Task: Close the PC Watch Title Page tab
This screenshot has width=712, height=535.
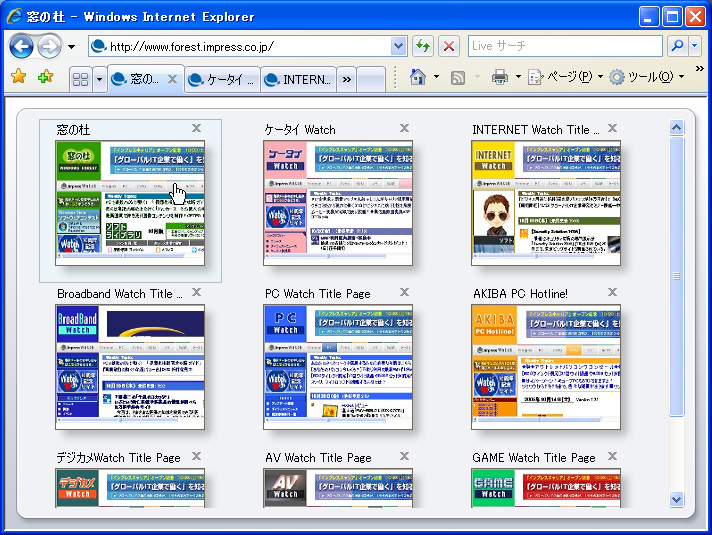Action: point(404,292)
